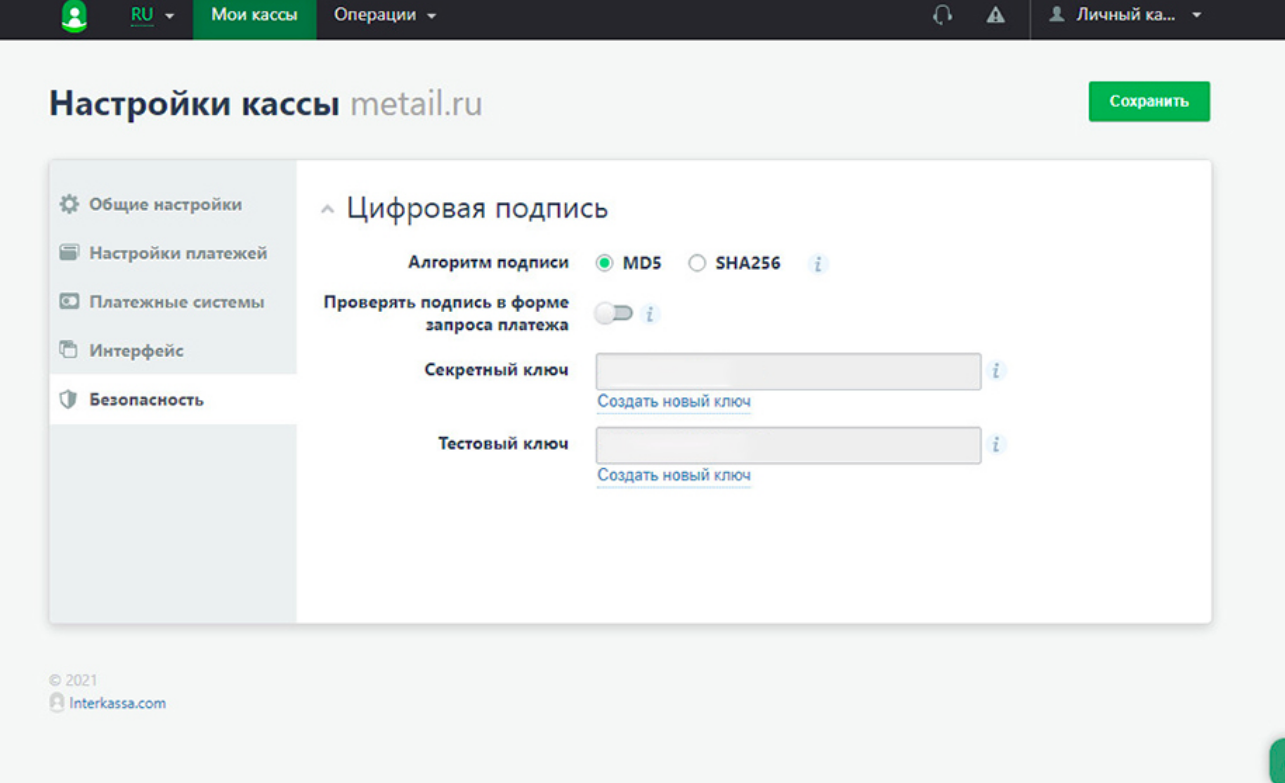This screenshot has height=783, width=1285.
Task: Collapse the Цифровая подпись section
Action: [327, 210]
